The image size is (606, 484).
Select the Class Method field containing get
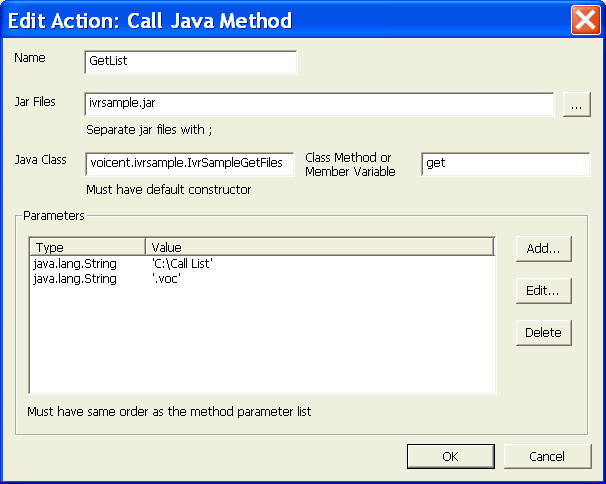(x=505, y=165)
